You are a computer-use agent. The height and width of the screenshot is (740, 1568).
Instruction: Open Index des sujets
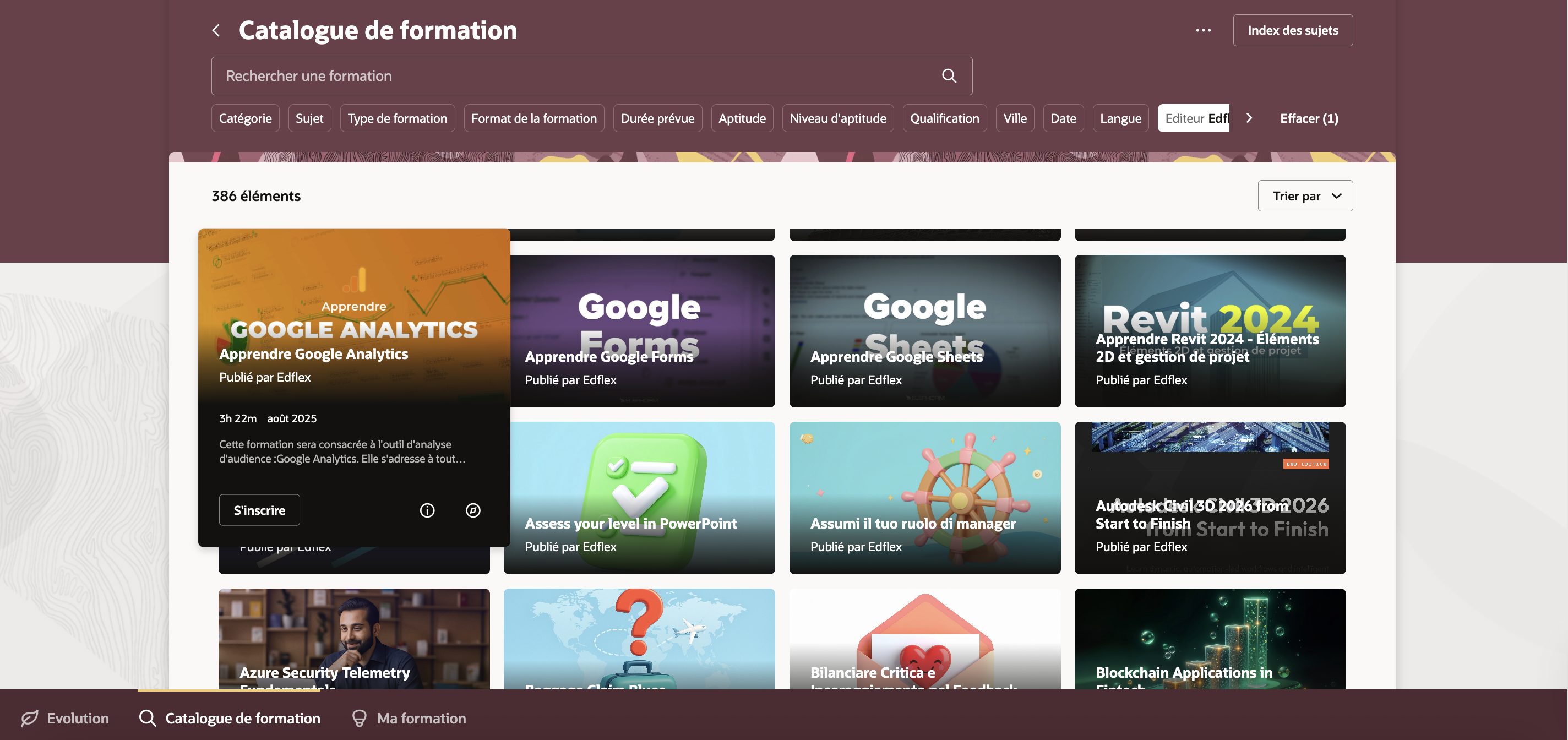[x=1293, y=30]
